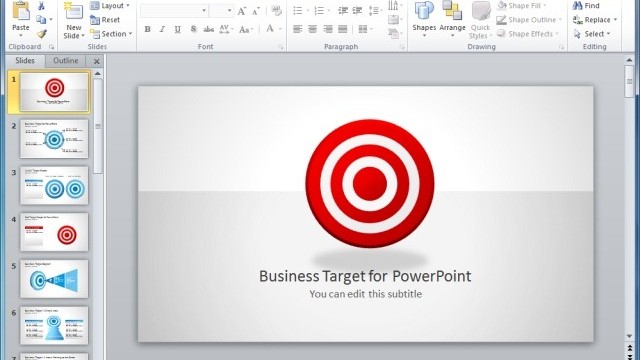The height and width of the screenshot is (360, 640).
Task: Open Font dialog launcher
Action: pos(281,47)
